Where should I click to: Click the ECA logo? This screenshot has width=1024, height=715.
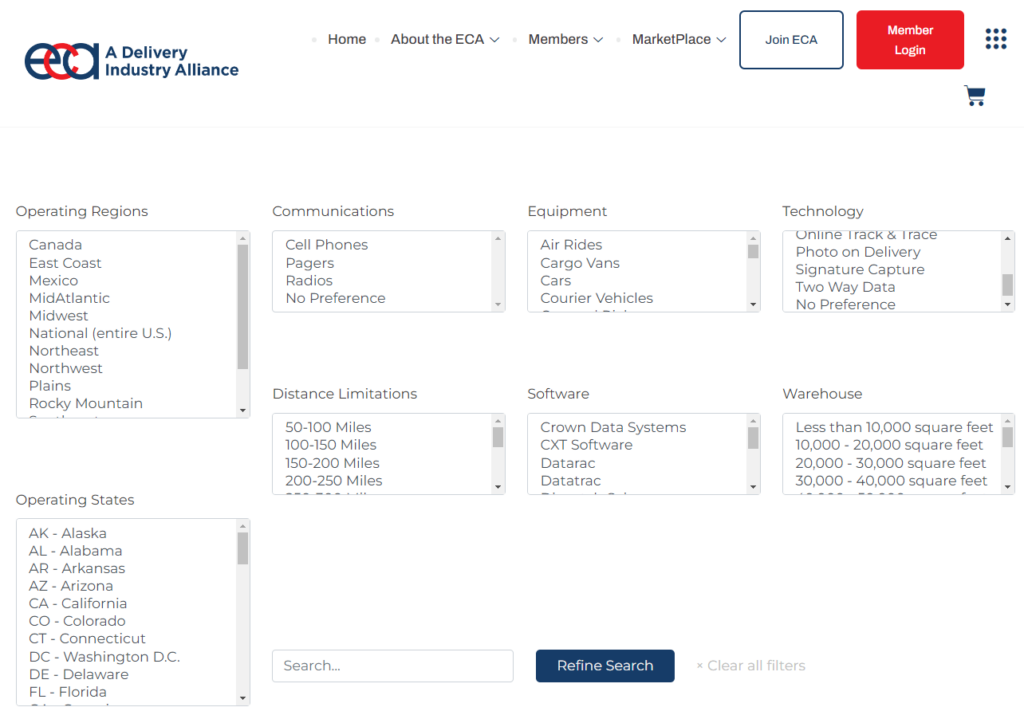point(131,61)
